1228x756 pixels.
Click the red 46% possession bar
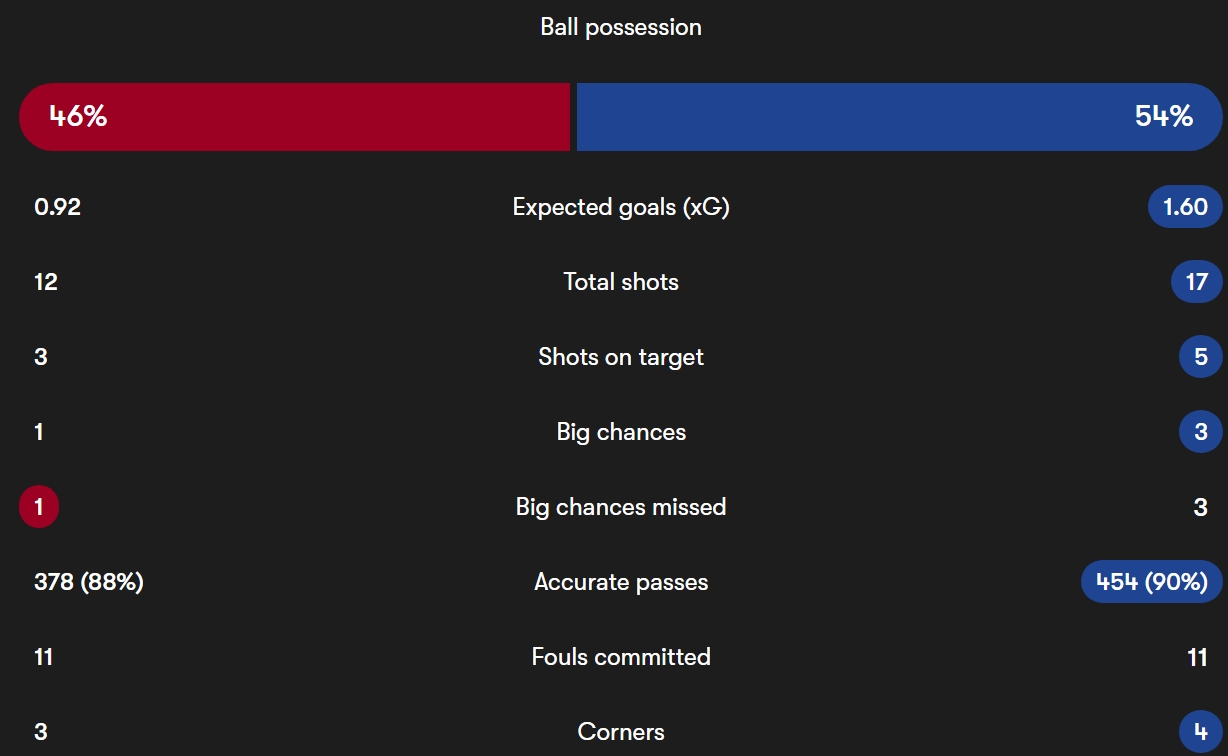pos(295,117)
